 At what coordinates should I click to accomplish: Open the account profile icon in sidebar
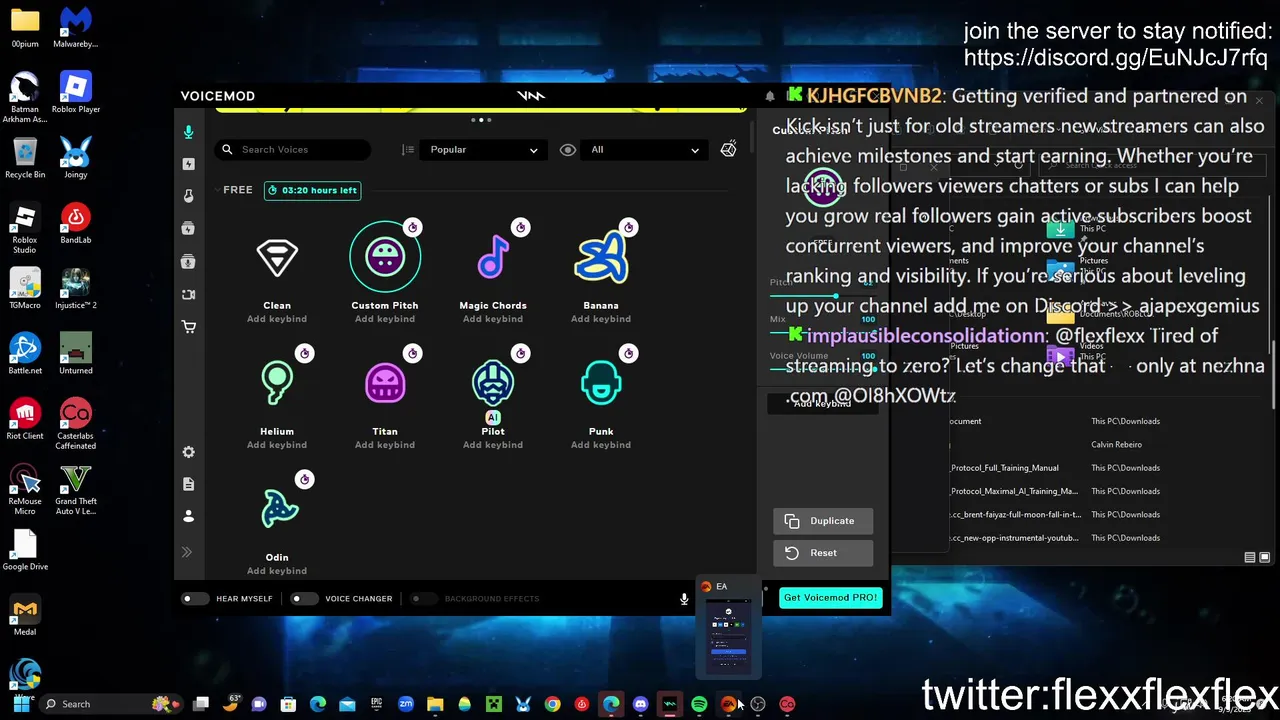coord(188,516)
